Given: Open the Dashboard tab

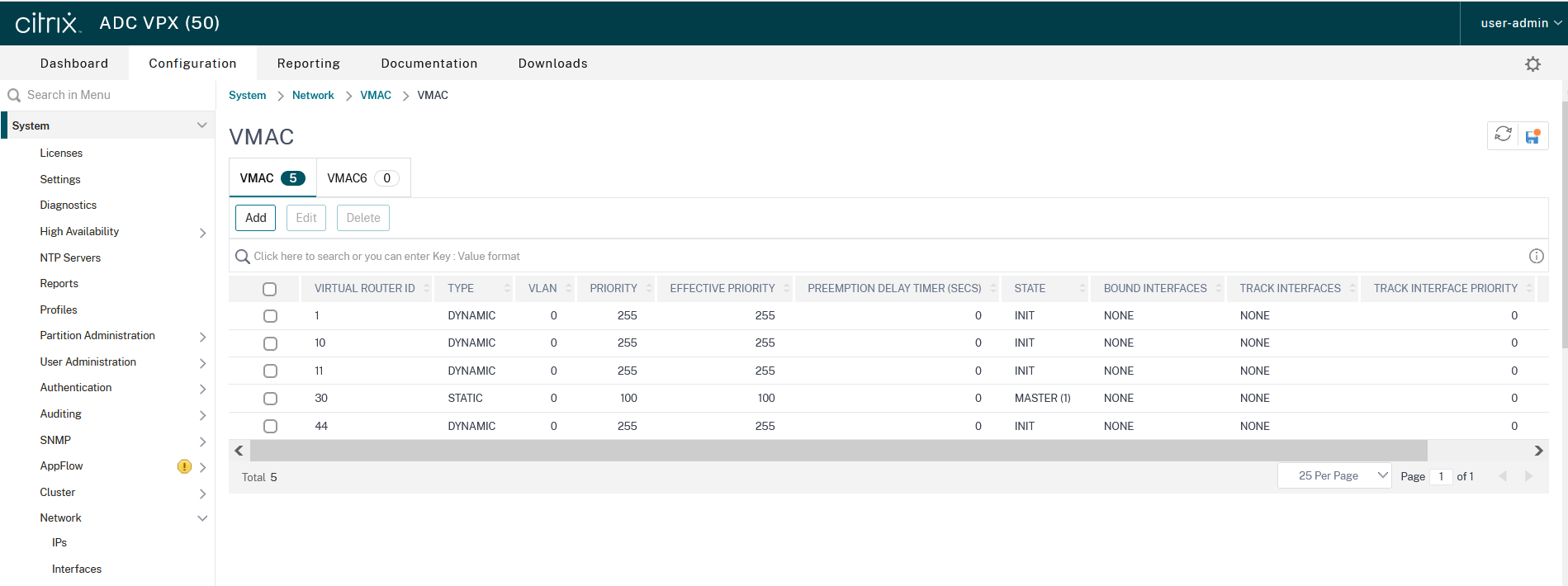Looking at the screenshot, I should pyautogui.click(x=74, y=64).
